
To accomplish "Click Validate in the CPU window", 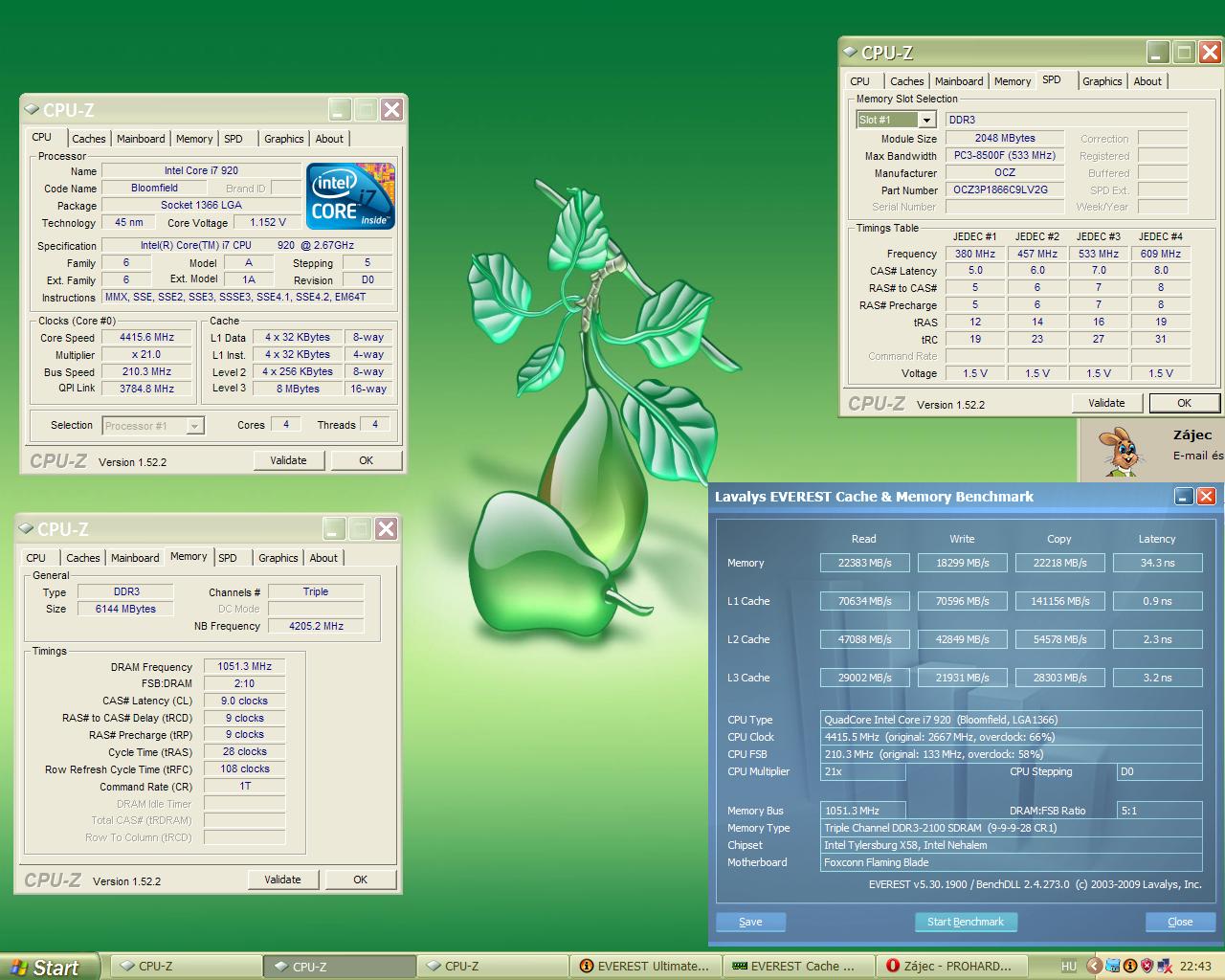I will coord(288,460).
